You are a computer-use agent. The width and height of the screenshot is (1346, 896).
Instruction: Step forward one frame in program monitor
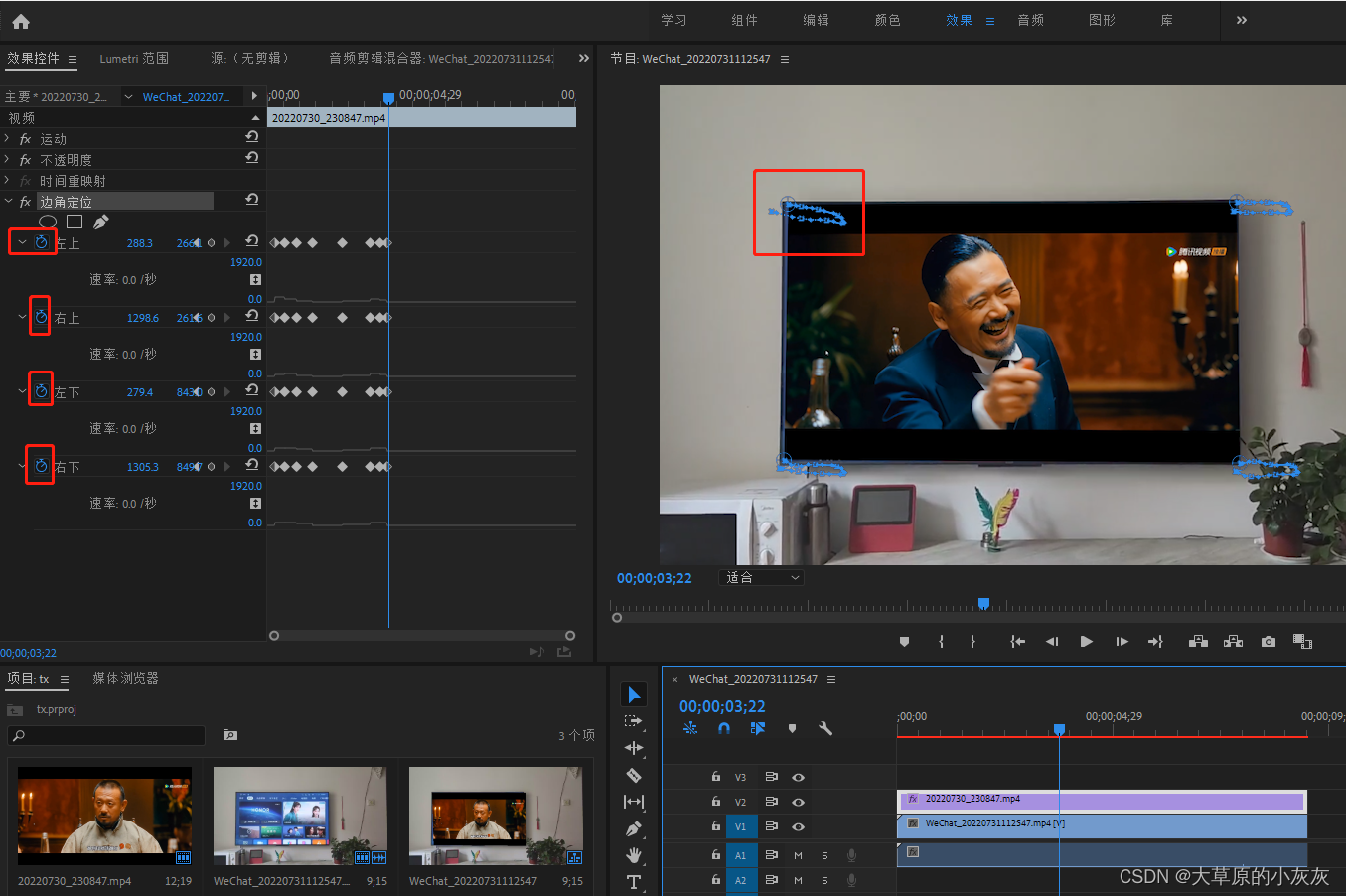1122,642
